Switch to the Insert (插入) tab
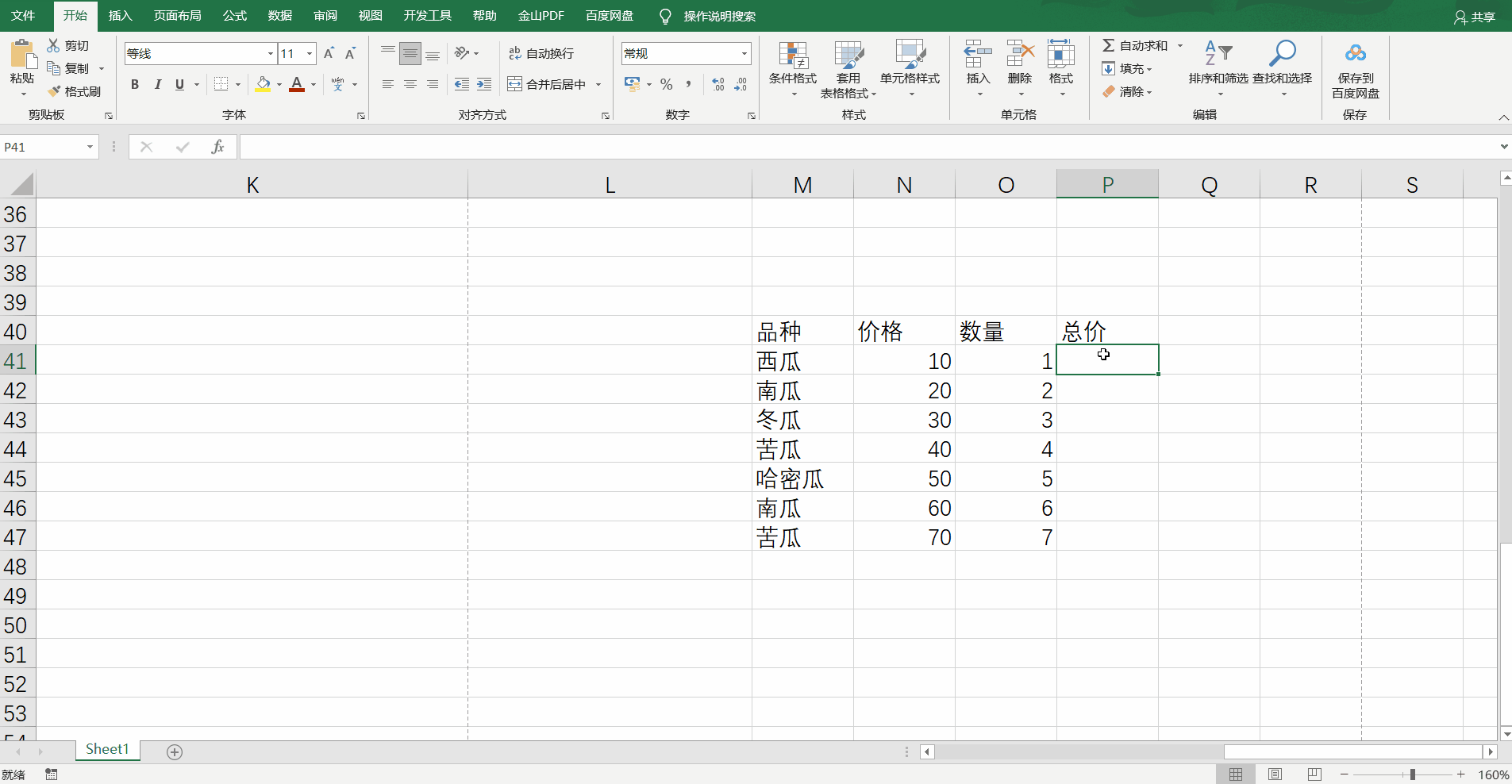Image resolution: width=1512 pixels, height=784 pixels. [120, 16]
